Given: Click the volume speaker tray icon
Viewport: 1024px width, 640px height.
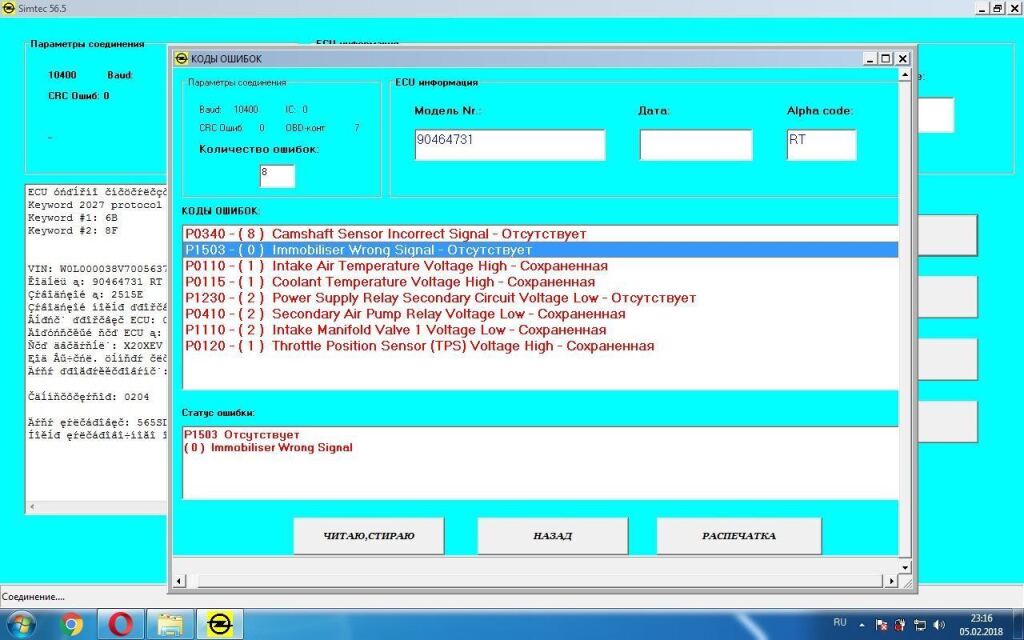Looking at the screenshot, I should click(937, 624).
